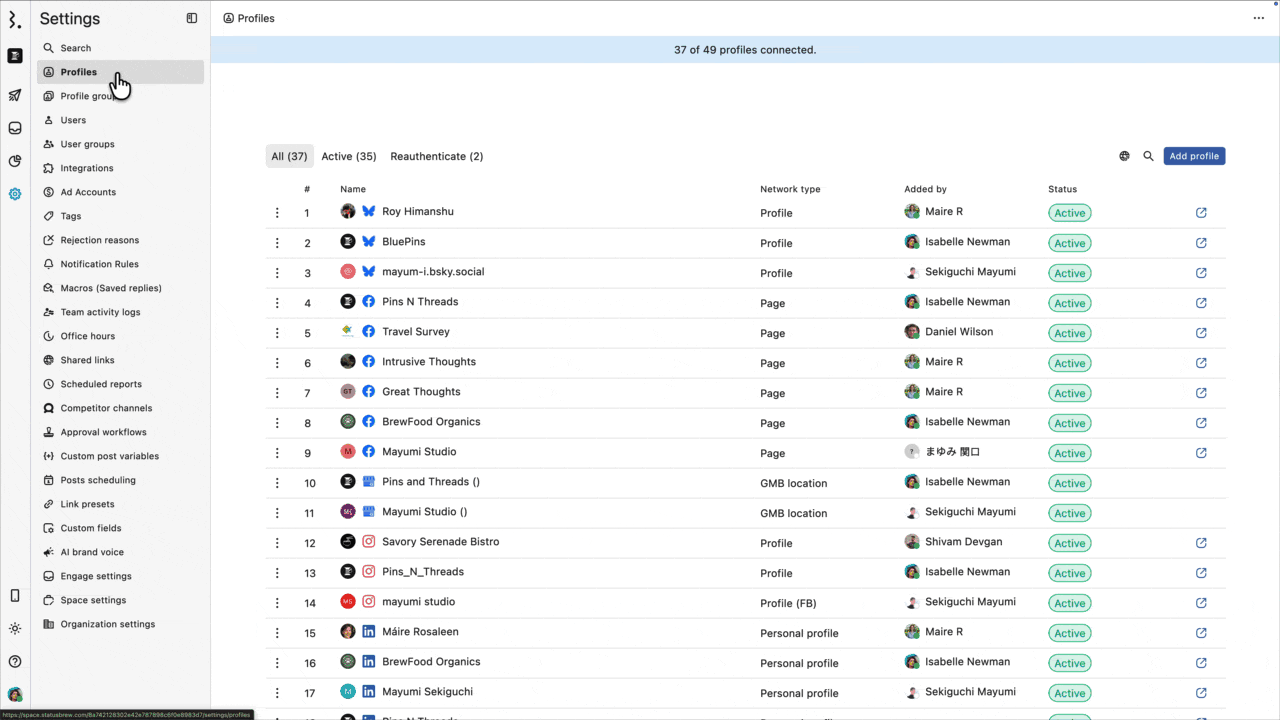1280x720 pixels.
Task: Open Ad Accounts in settings sidebar
Action: click(88, 192)
